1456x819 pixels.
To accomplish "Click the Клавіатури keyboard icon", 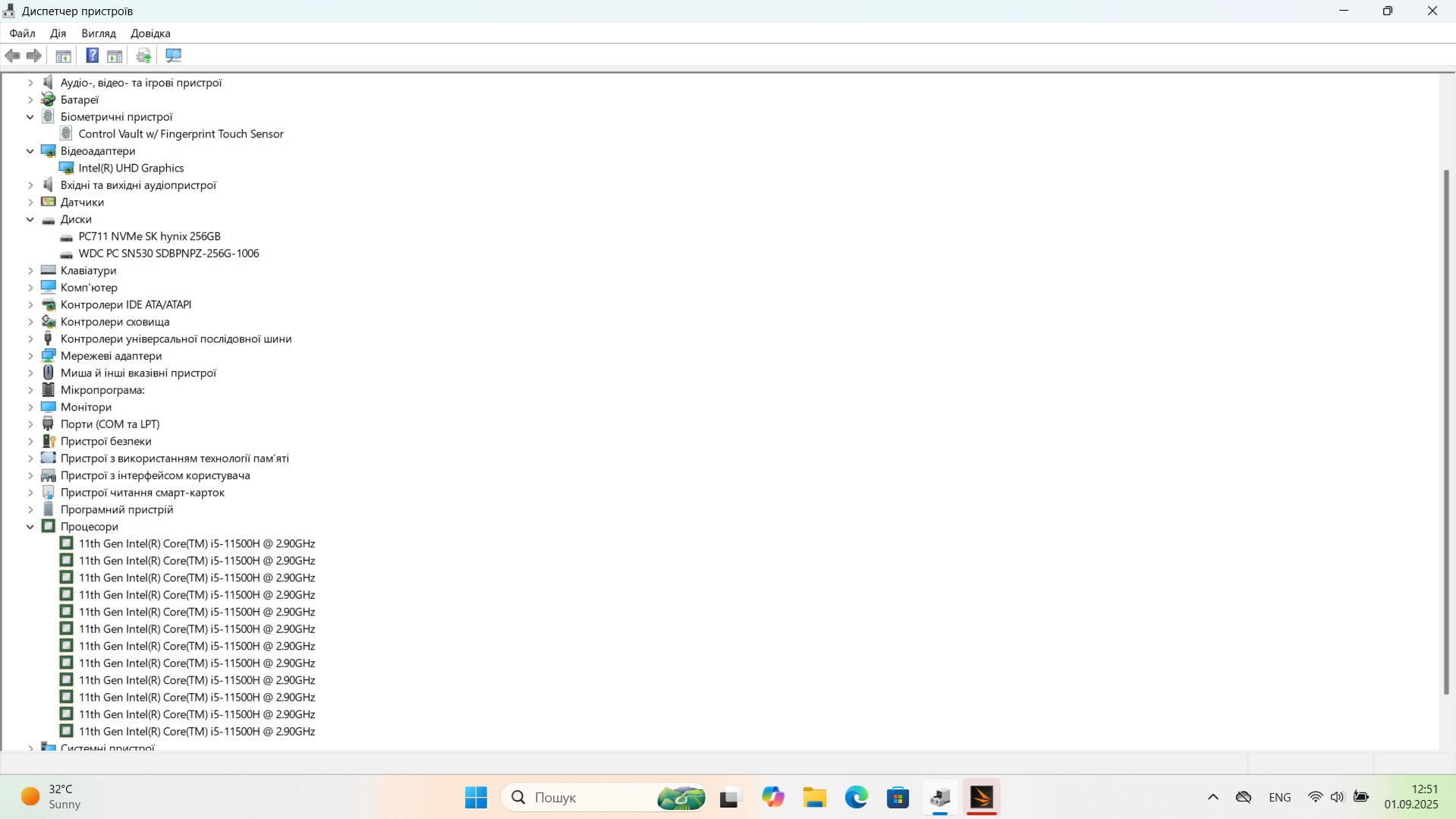I will click(49, 270).
